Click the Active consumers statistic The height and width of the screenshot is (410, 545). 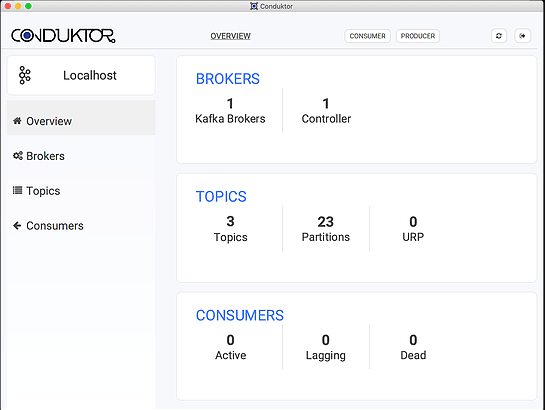click(x=230, y=347)
